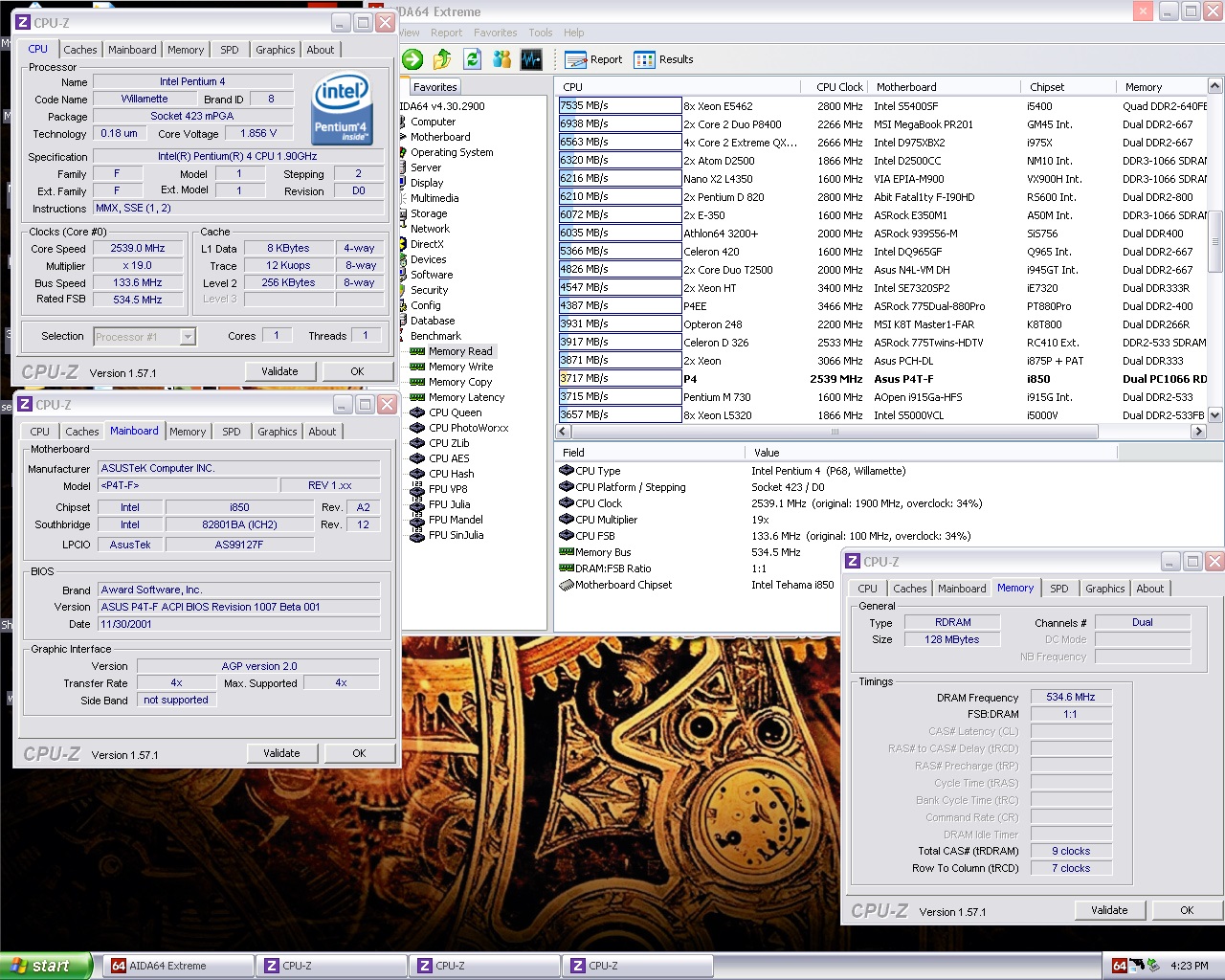Switch to SPD tab in top CPU-Z window
Viewport: 1225px width, 980px height.
230,50
